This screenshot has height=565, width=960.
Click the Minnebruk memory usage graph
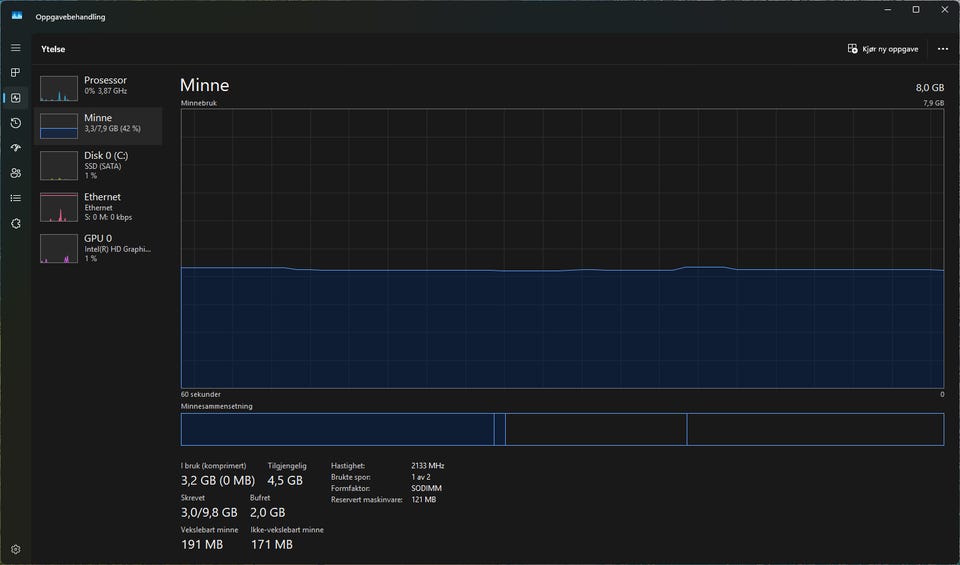(x=562, y=248)
